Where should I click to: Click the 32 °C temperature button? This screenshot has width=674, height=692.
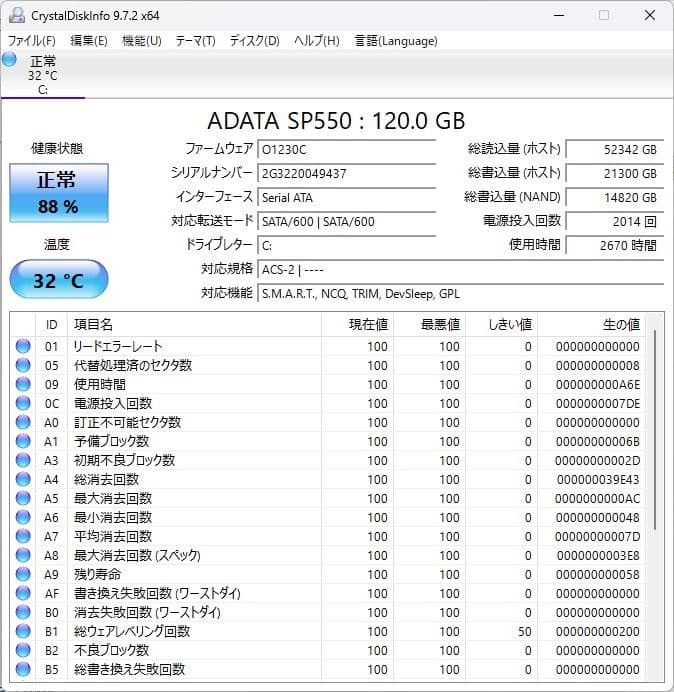pyautogui.click(x=59, y=279)
